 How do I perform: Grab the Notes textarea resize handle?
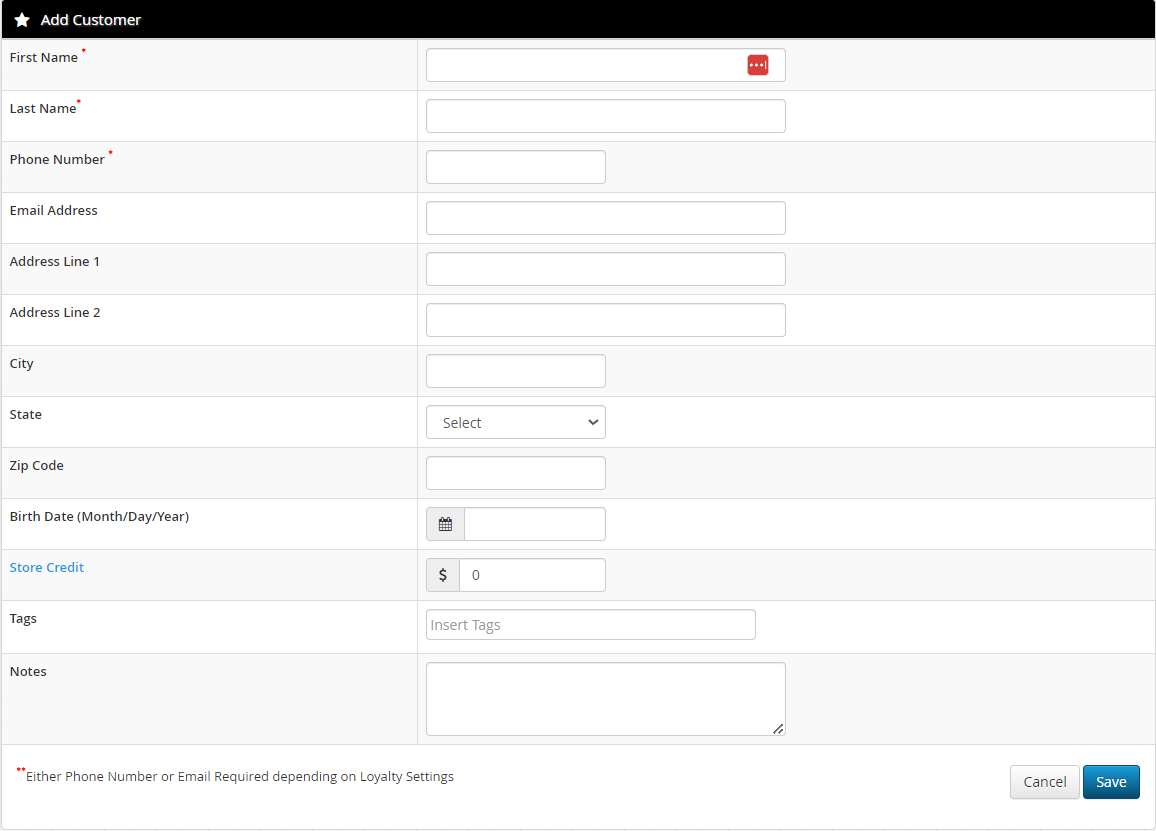point(778,729)
